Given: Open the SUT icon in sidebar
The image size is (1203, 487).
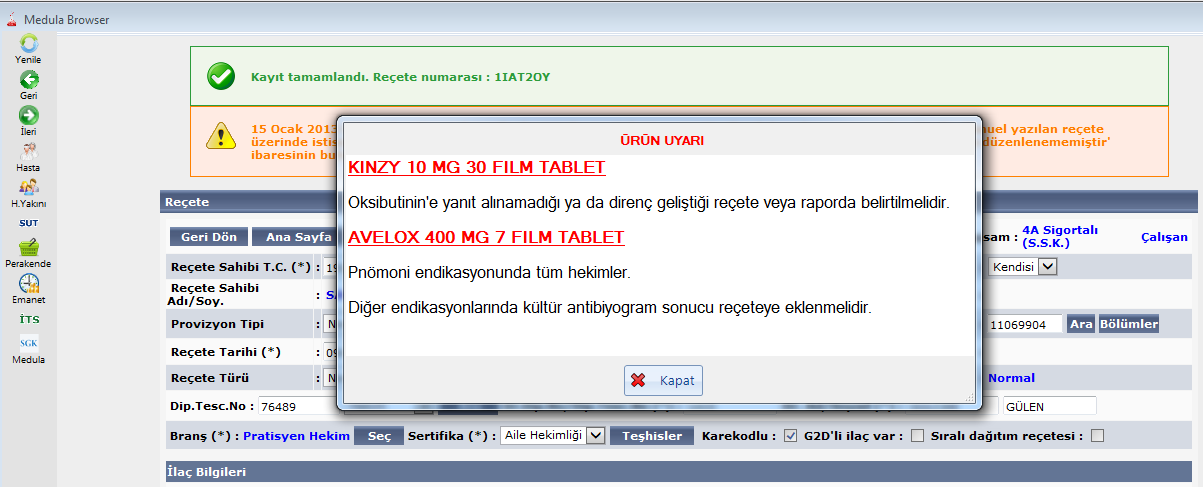Looking at the screenshot, I should point(28,223).
